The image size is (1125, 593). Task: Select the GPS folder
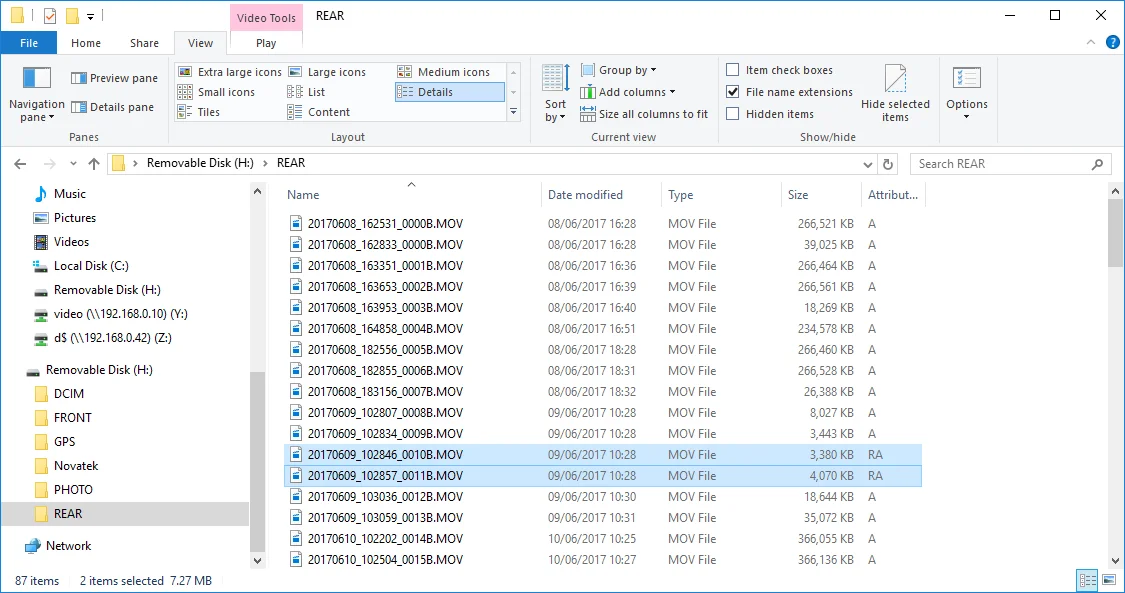(65, 442)
